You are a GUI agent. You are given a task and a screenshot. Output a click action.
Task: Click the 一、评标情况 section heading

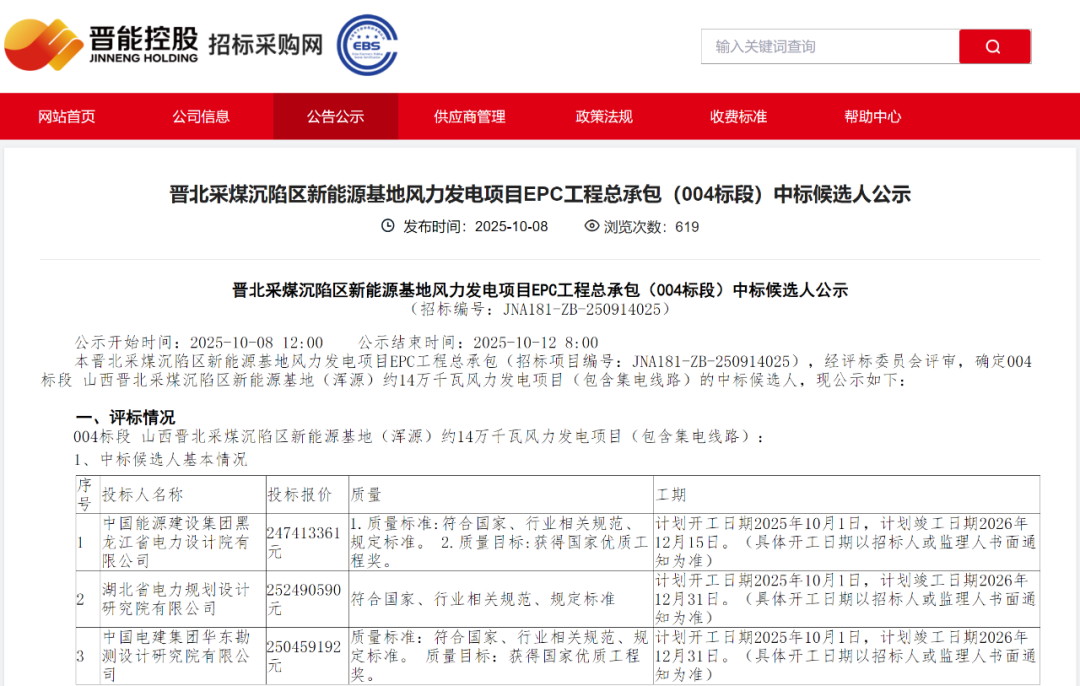tap(126, 417)
